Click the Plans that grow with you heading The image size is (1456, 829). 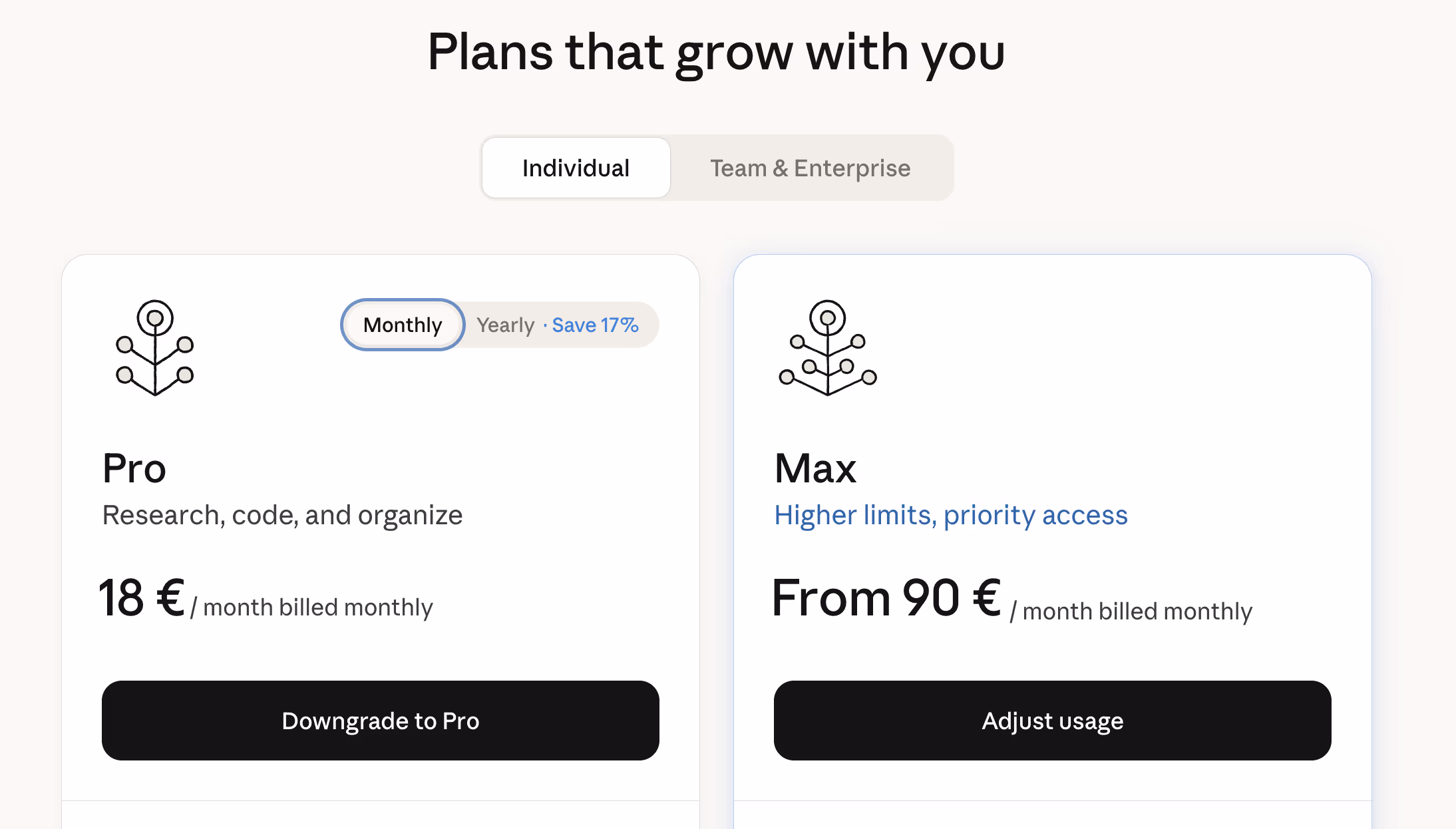[716, 52]
